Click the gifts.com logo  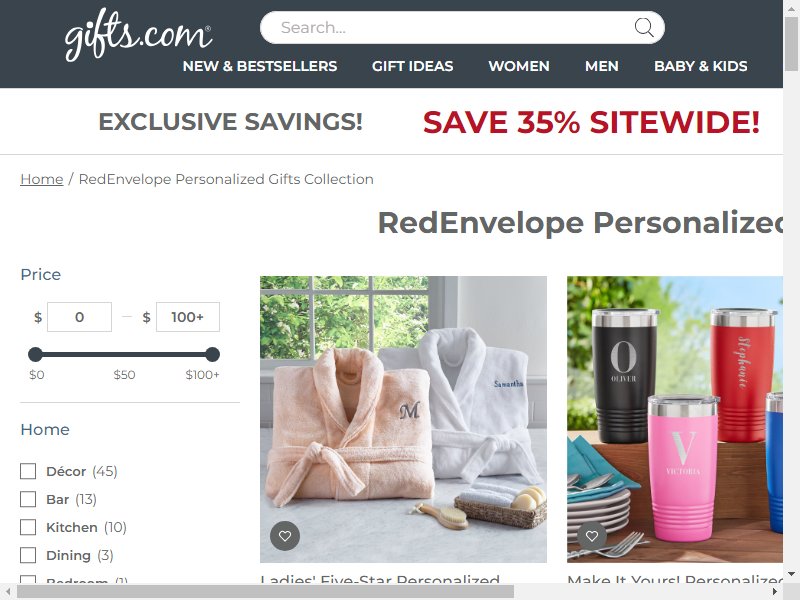pyautogui.click(x=138, y=35)
